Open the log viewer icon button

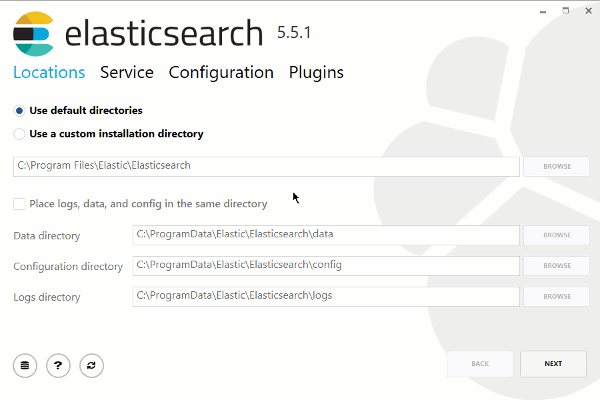coord(25,365)
